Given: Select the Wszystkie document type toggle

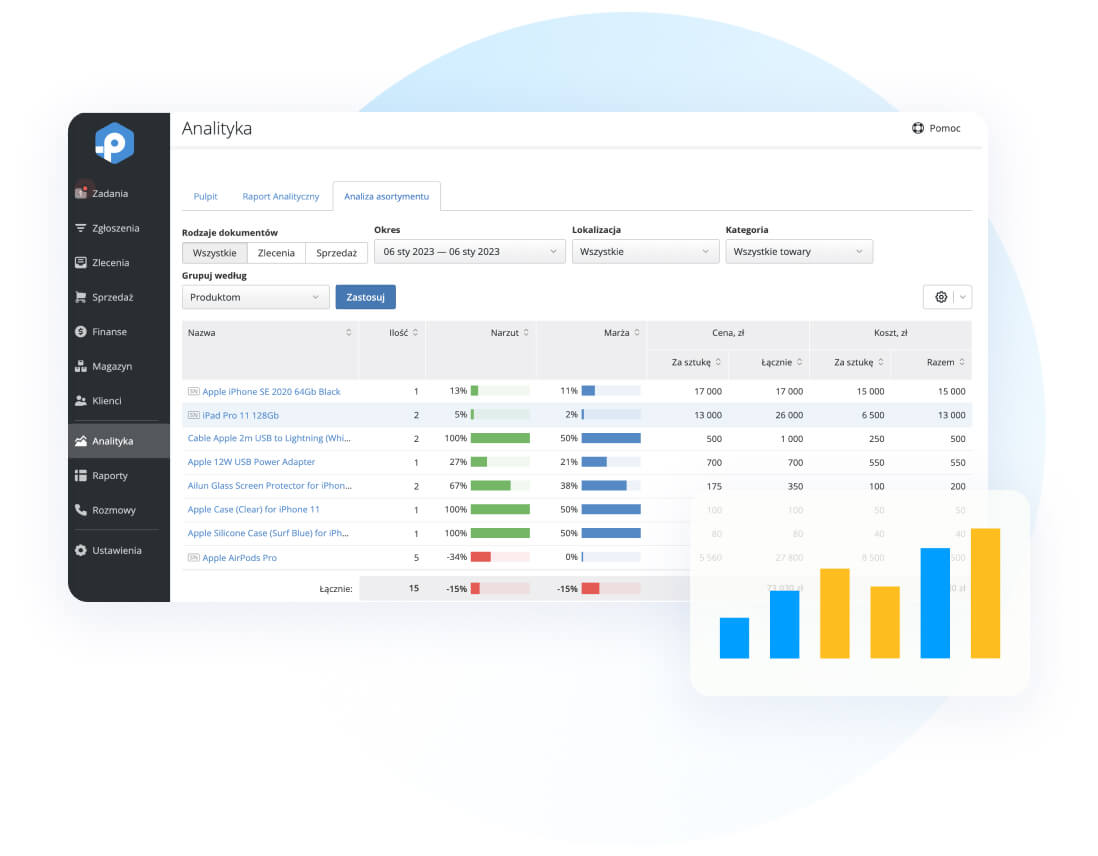Looking at the screenshot, I should pos(214,253).
